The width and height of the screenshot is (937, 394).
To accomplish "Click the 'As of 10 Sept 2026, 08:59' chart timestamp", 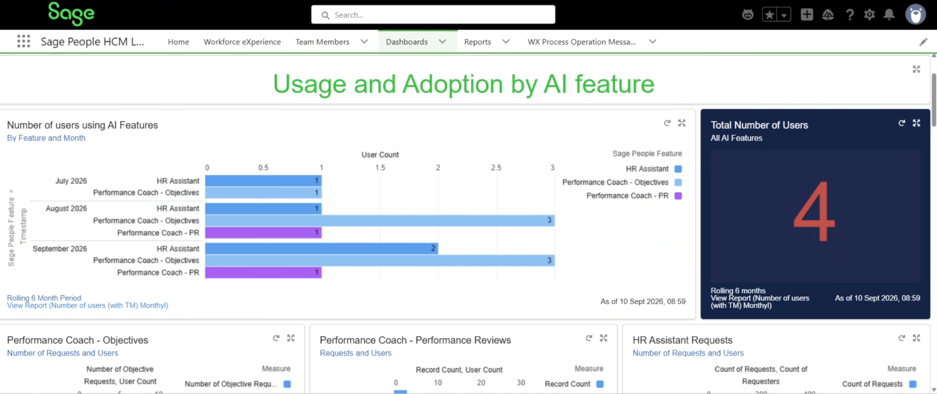I will (643, 302).
